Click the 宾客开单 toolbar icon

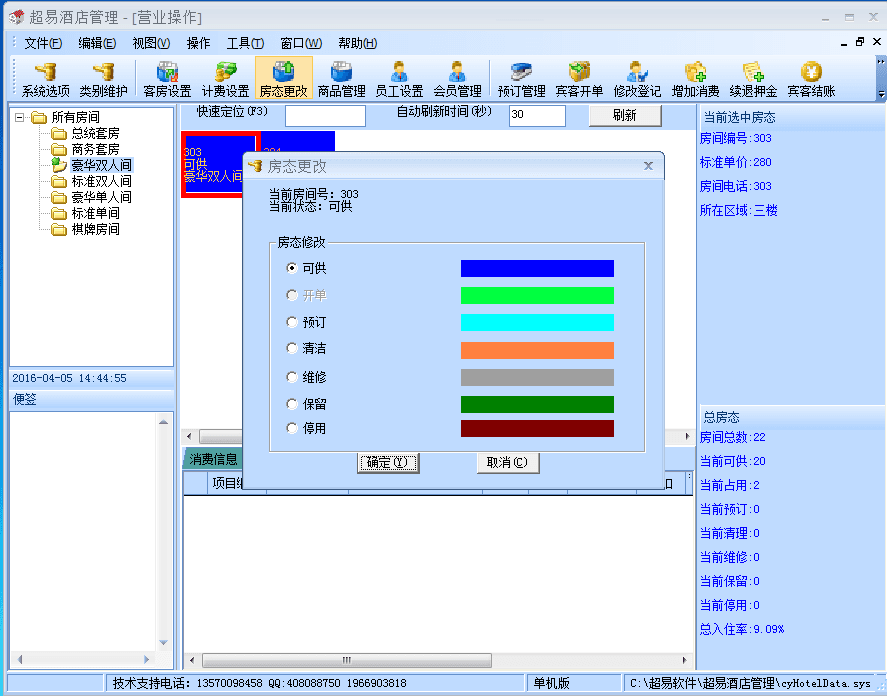[x=579, y=79]
